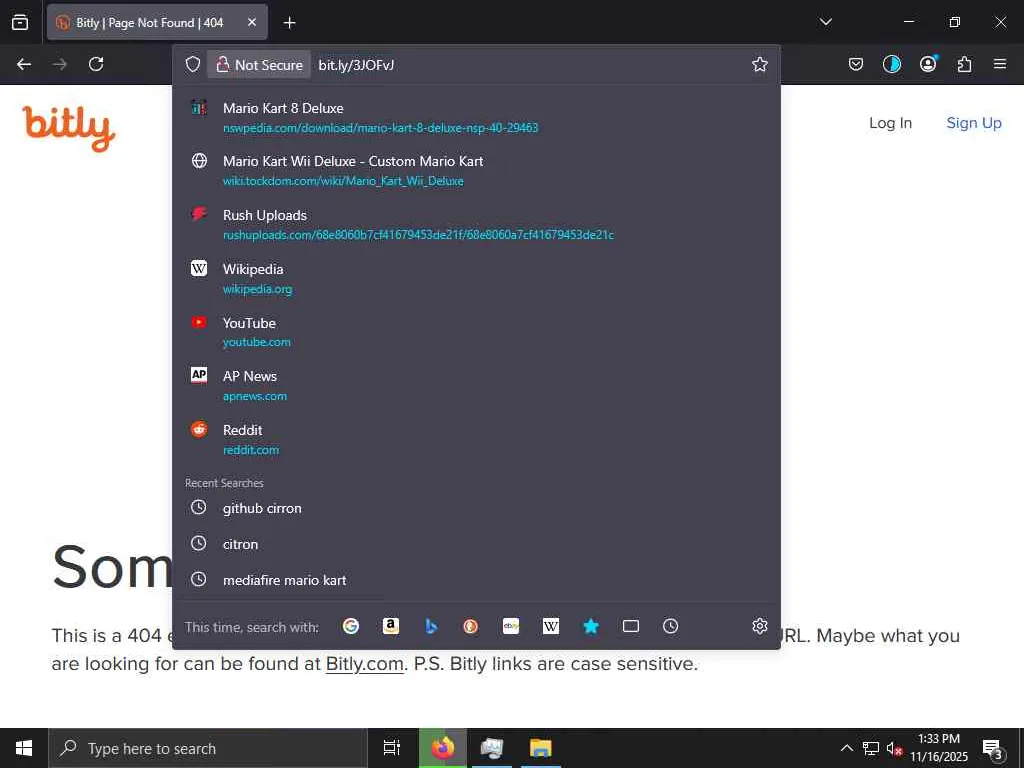Screen dimensions: 1024x768
Task: Select YouTube suggestion
Action: coord(477,332)
